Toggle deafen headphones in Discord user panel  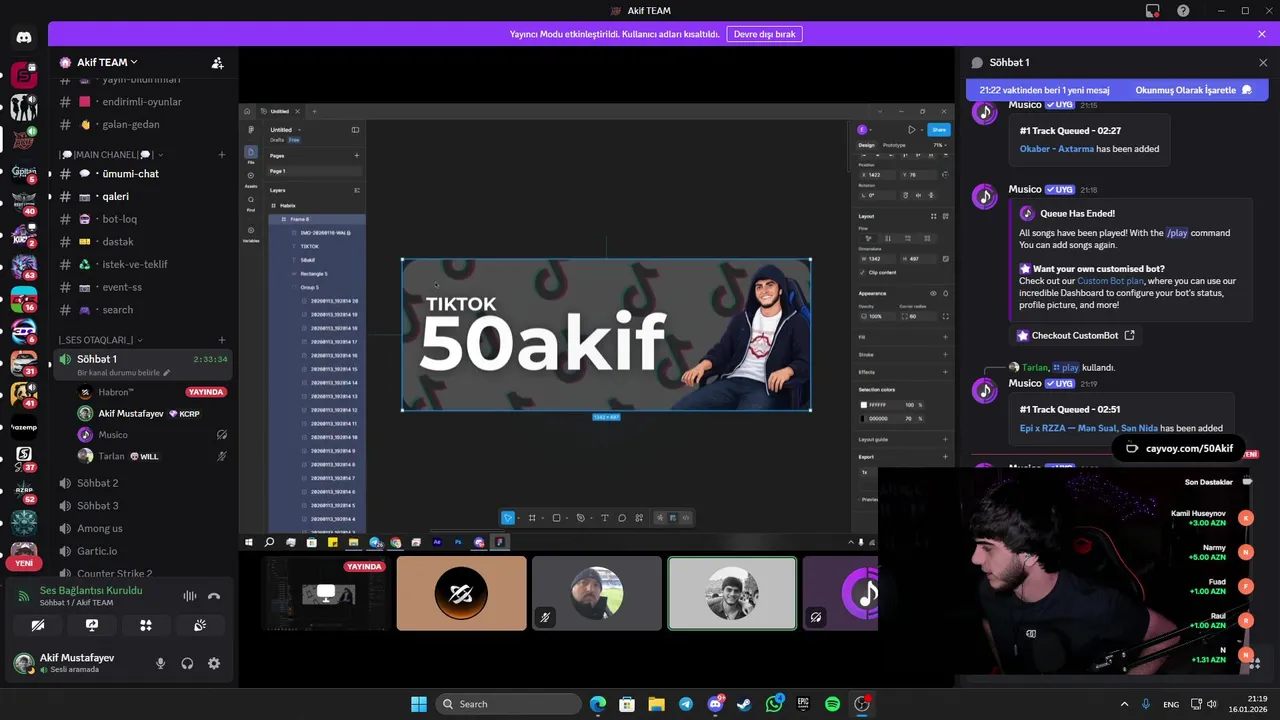pyautogui.click(x=187, y=663)
